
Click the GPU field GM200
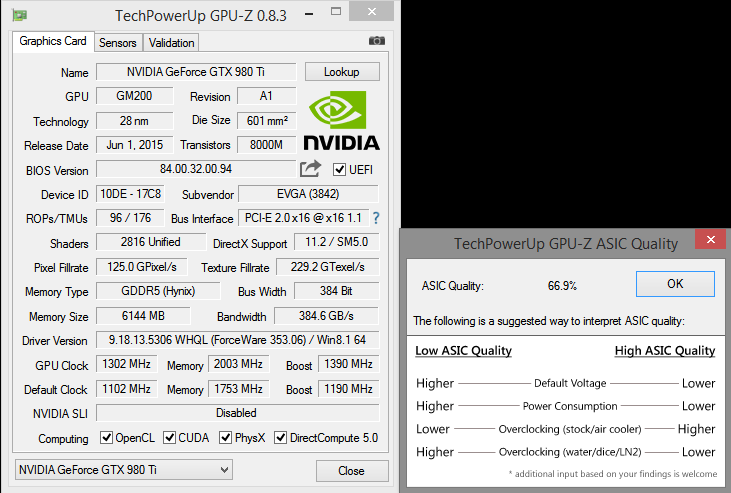coord(135,96)
